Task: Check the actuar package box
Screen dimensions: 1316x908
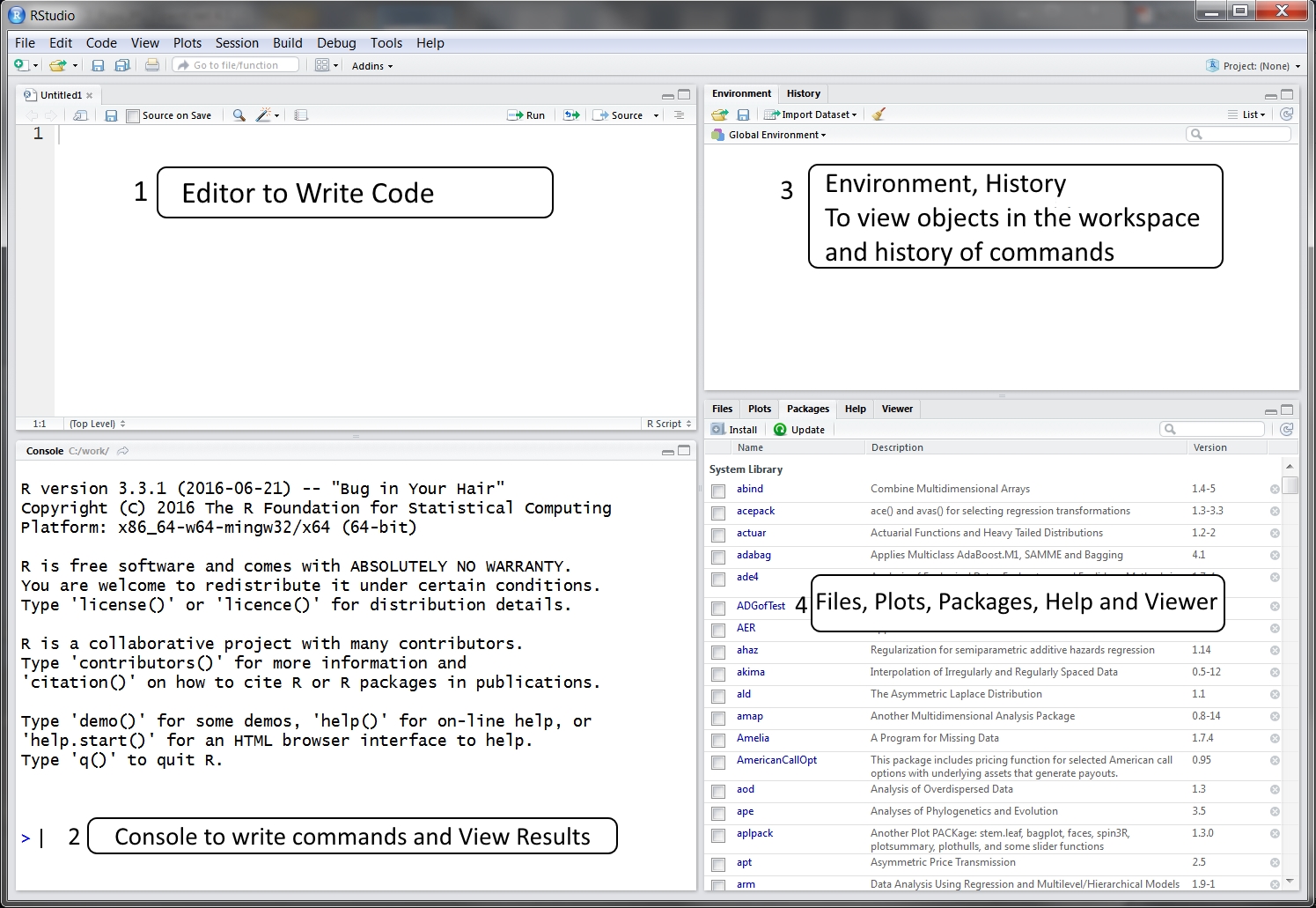Action: point(718,535)
